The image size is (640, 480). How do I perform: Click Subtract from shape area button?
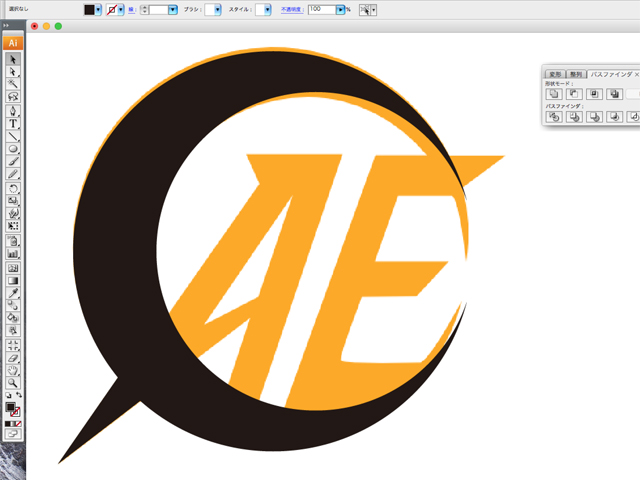(x=574, y=94)
